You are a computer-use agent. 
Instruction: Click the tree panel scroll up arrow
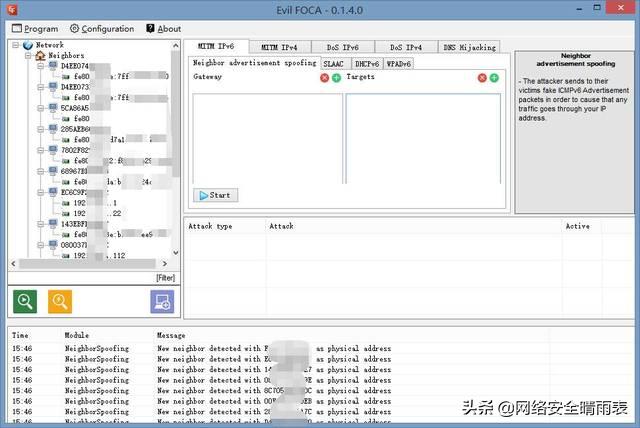(176, 45)
